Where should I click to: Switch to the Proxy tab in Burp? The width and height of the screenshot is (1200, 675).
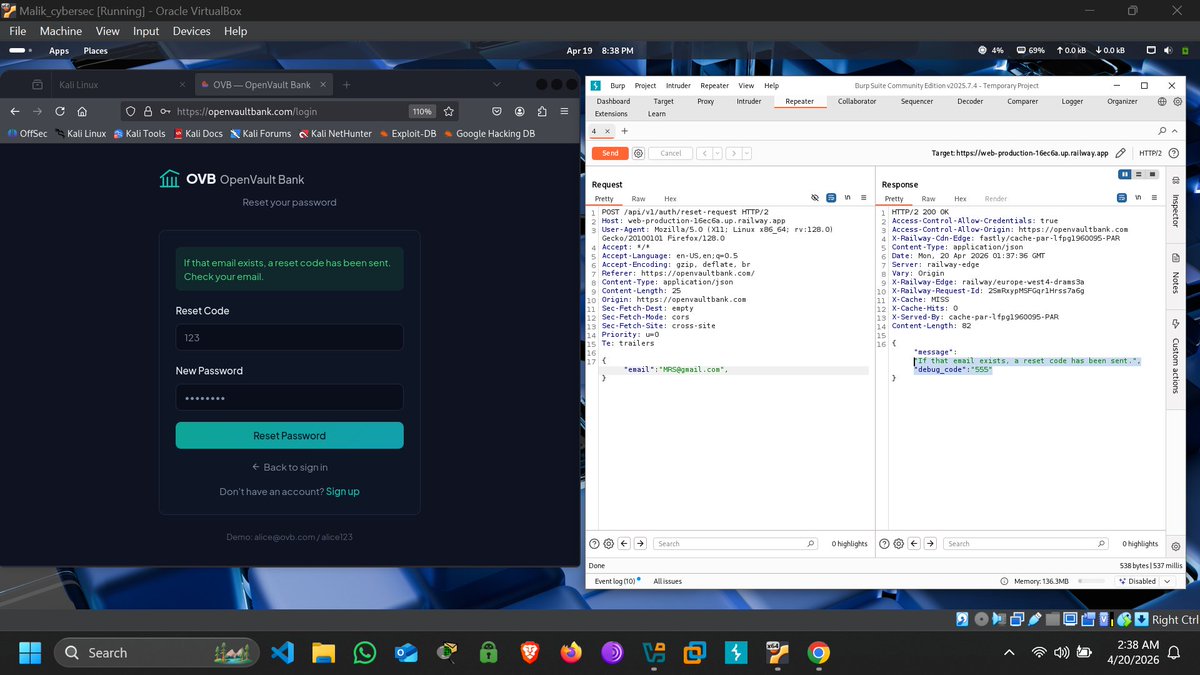pyautogui.click(x=706, y=101)
